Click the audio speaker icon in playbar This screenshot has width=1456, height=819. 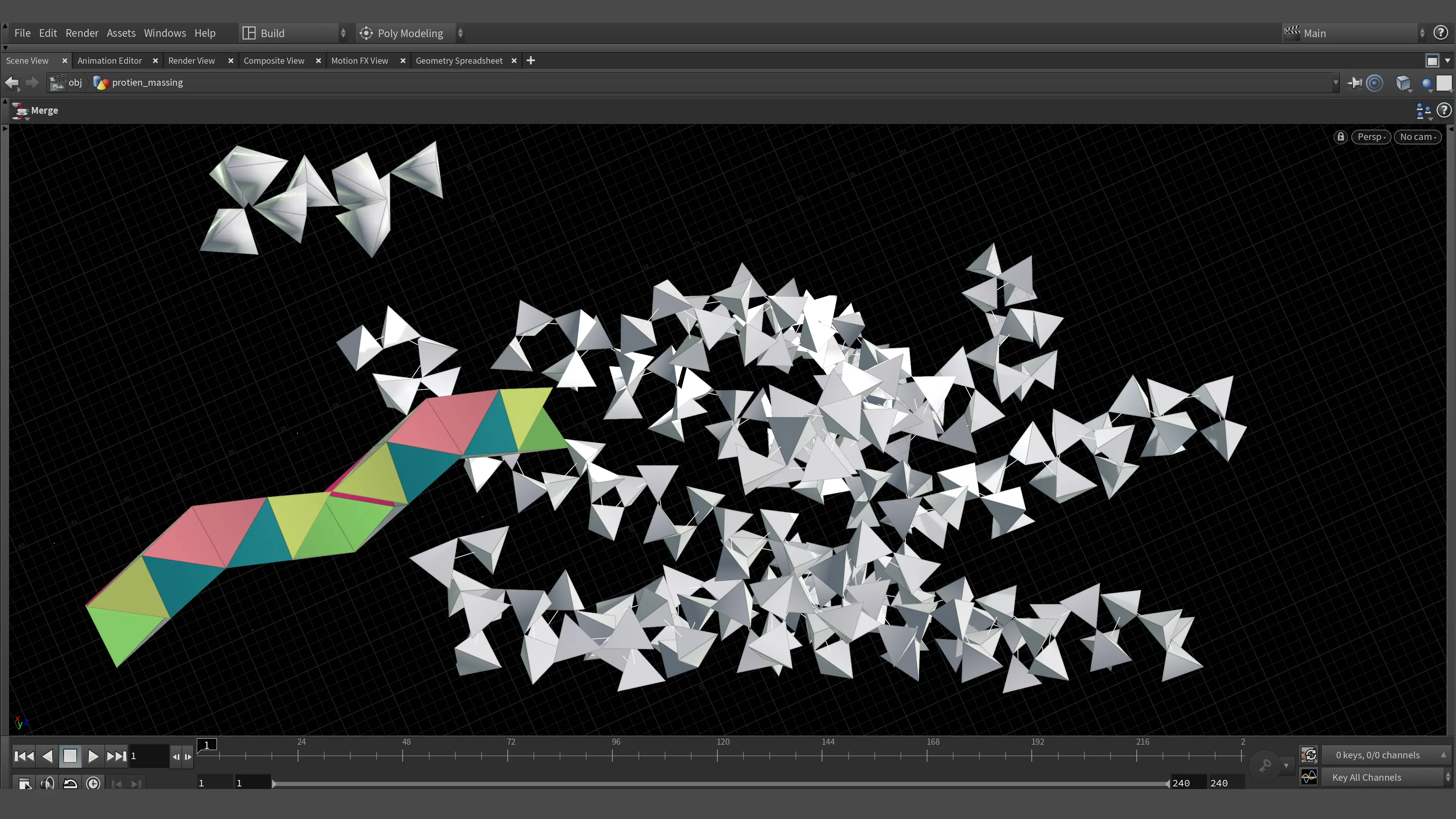(47, 783)
